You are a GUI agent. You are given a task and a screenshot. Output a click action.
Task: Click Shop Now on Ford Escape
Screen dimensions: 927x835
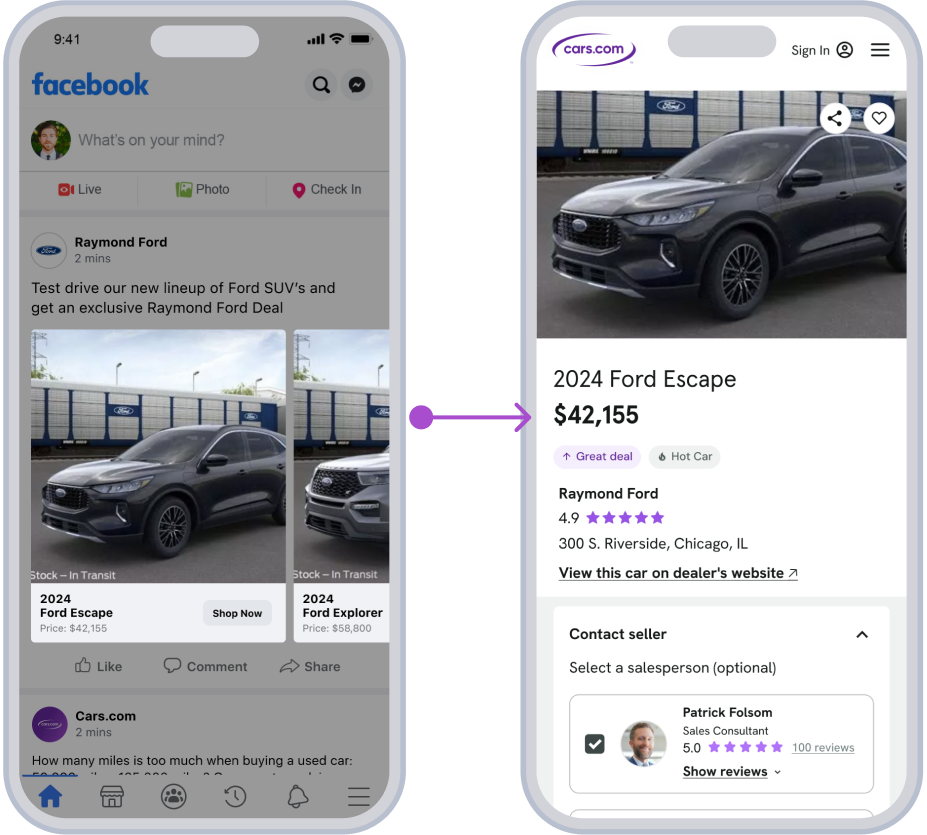pyautogui.click(x=237, y=613)
